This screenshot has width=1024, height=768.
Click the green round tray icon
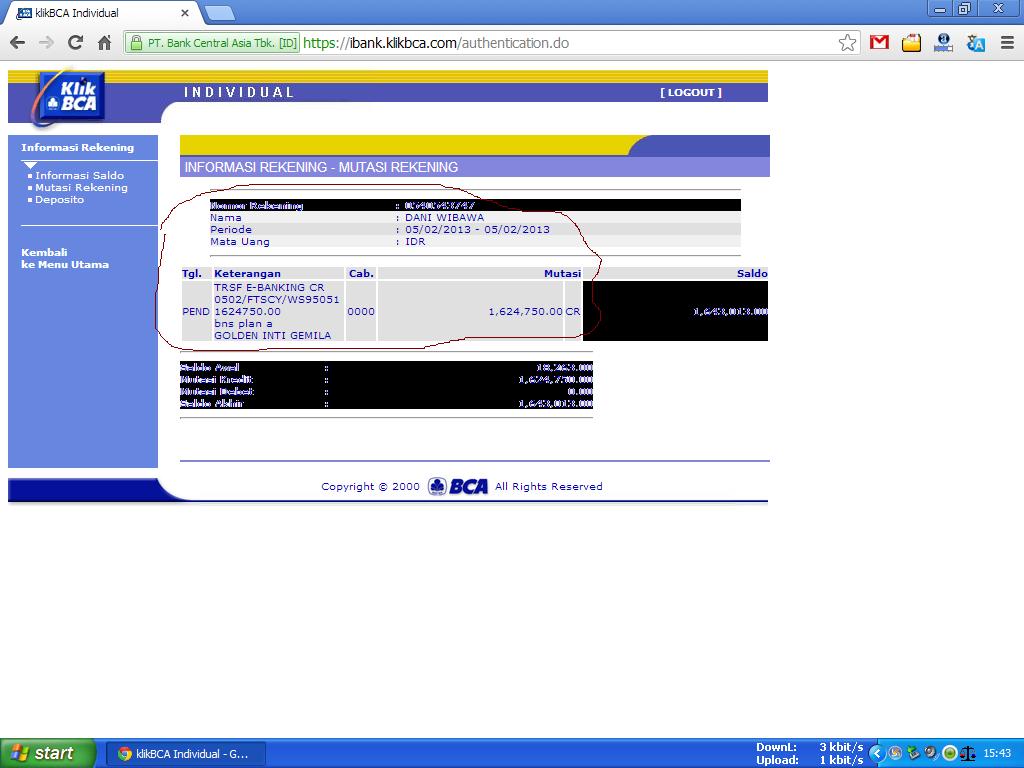click(950, 753)
